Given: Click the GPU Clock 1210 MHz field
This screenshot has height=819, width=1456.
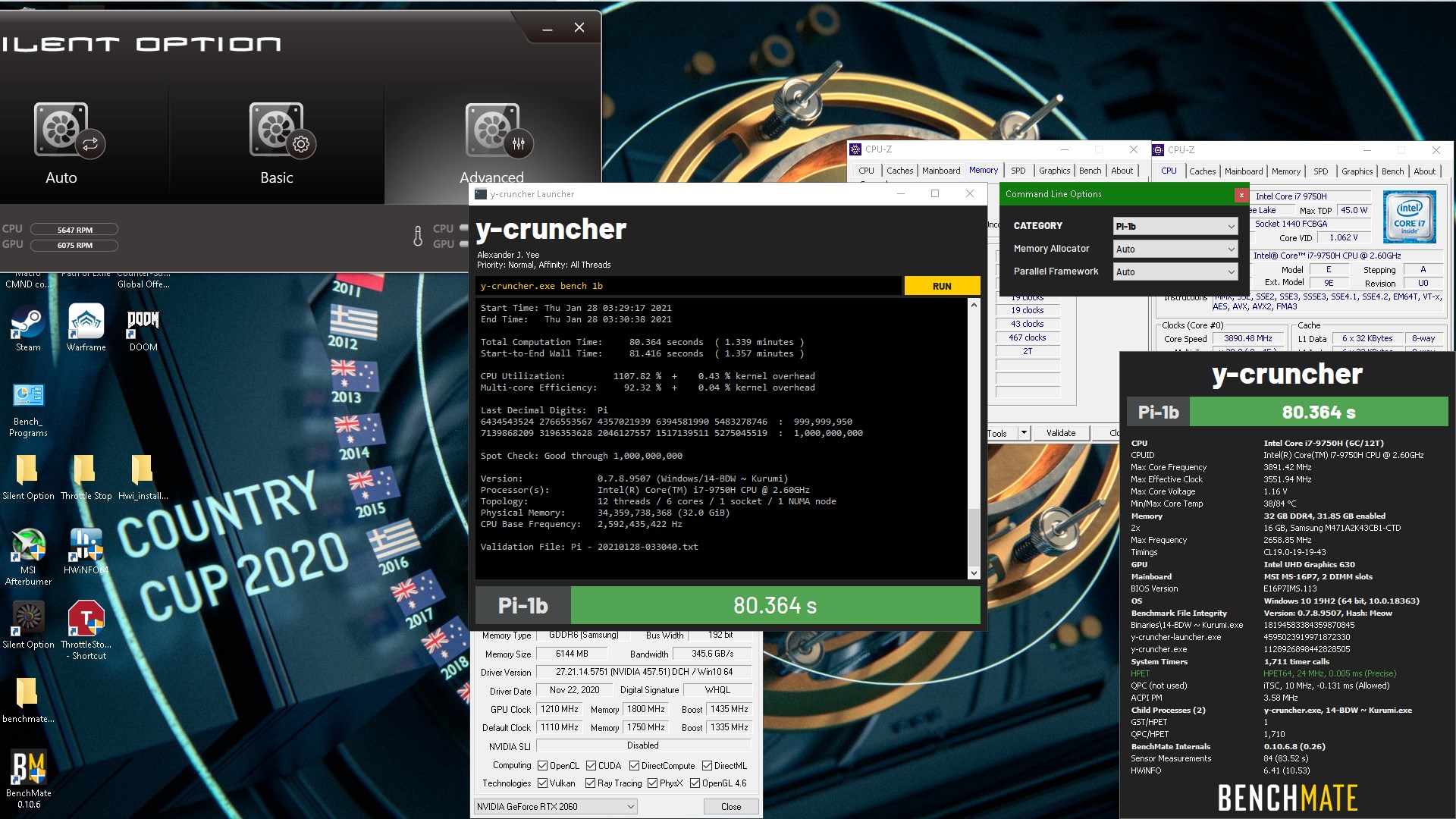Looking at the screenshot, I should pos(560,709).
